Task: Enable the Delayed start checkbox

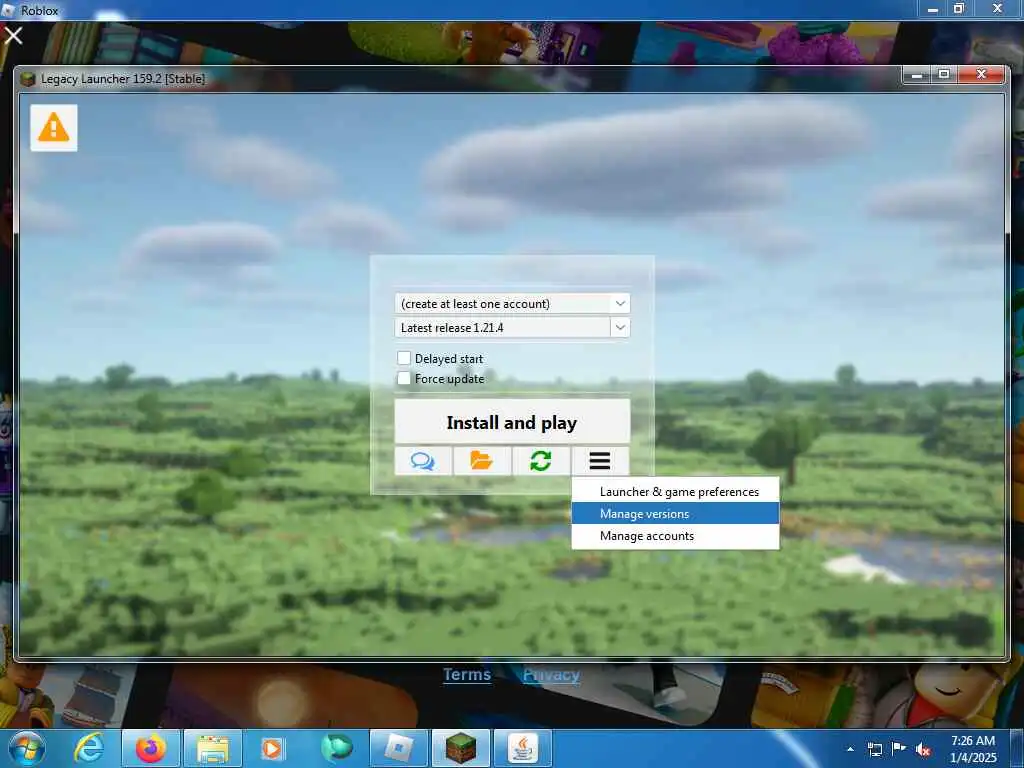Action: click(404, 358)
